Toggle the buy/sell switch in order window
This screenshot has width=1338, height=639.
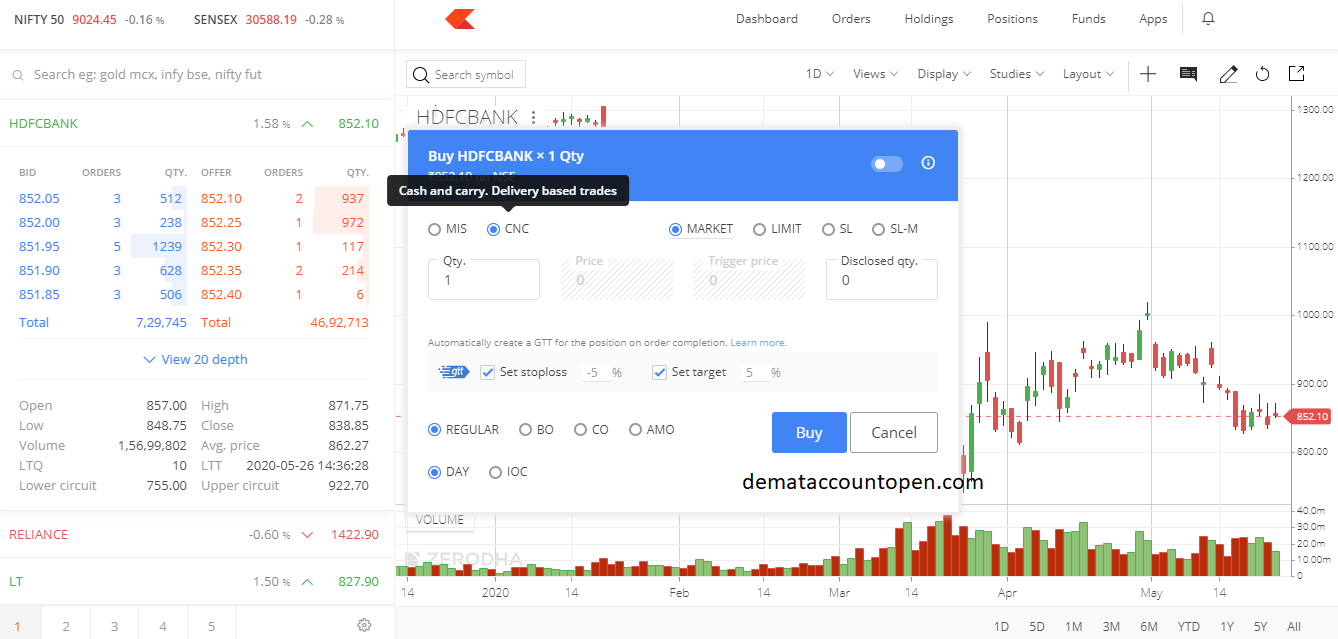(887, 163)
